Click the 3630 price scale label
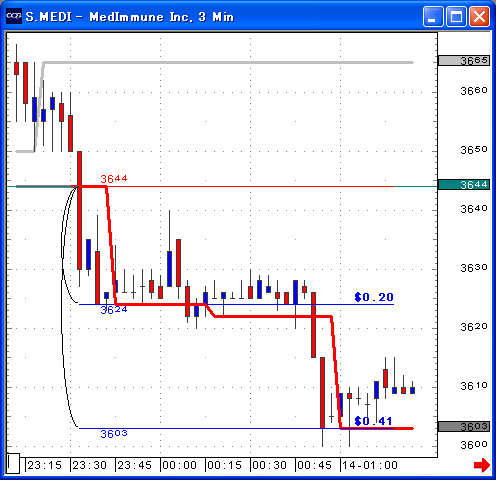Screen dimensions: 496x480 [x=474, y=268]
